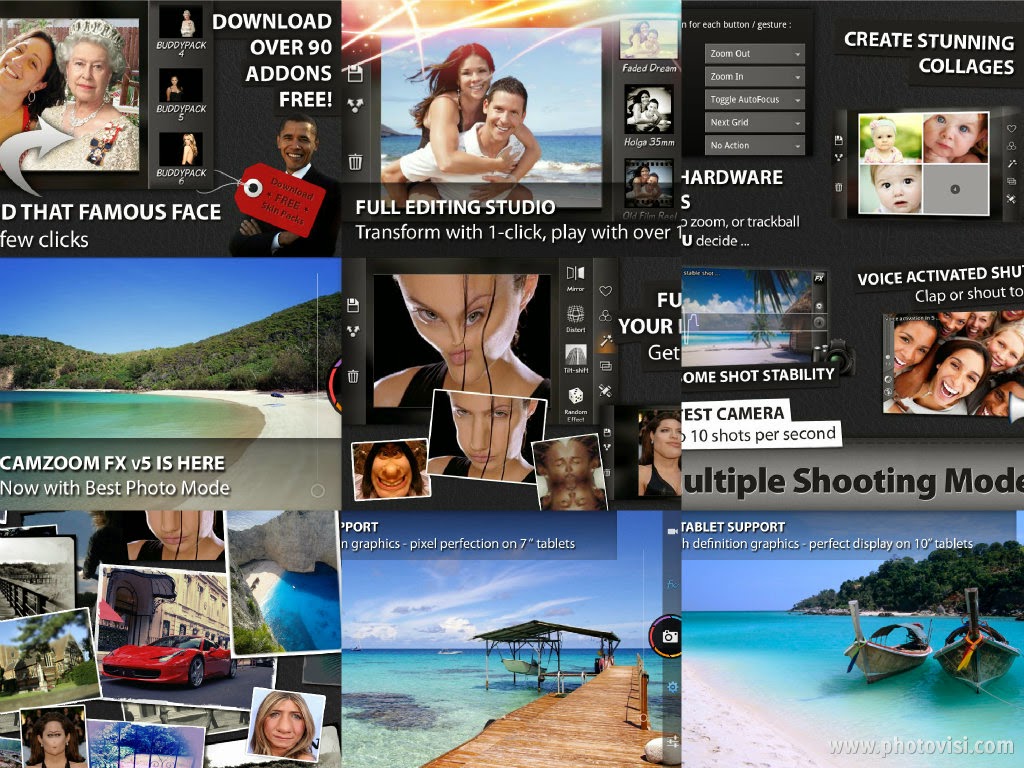Save the distorted face photo with floppy icon
The width and height of the screenshot is (1024, 768).
click(353, 305)
